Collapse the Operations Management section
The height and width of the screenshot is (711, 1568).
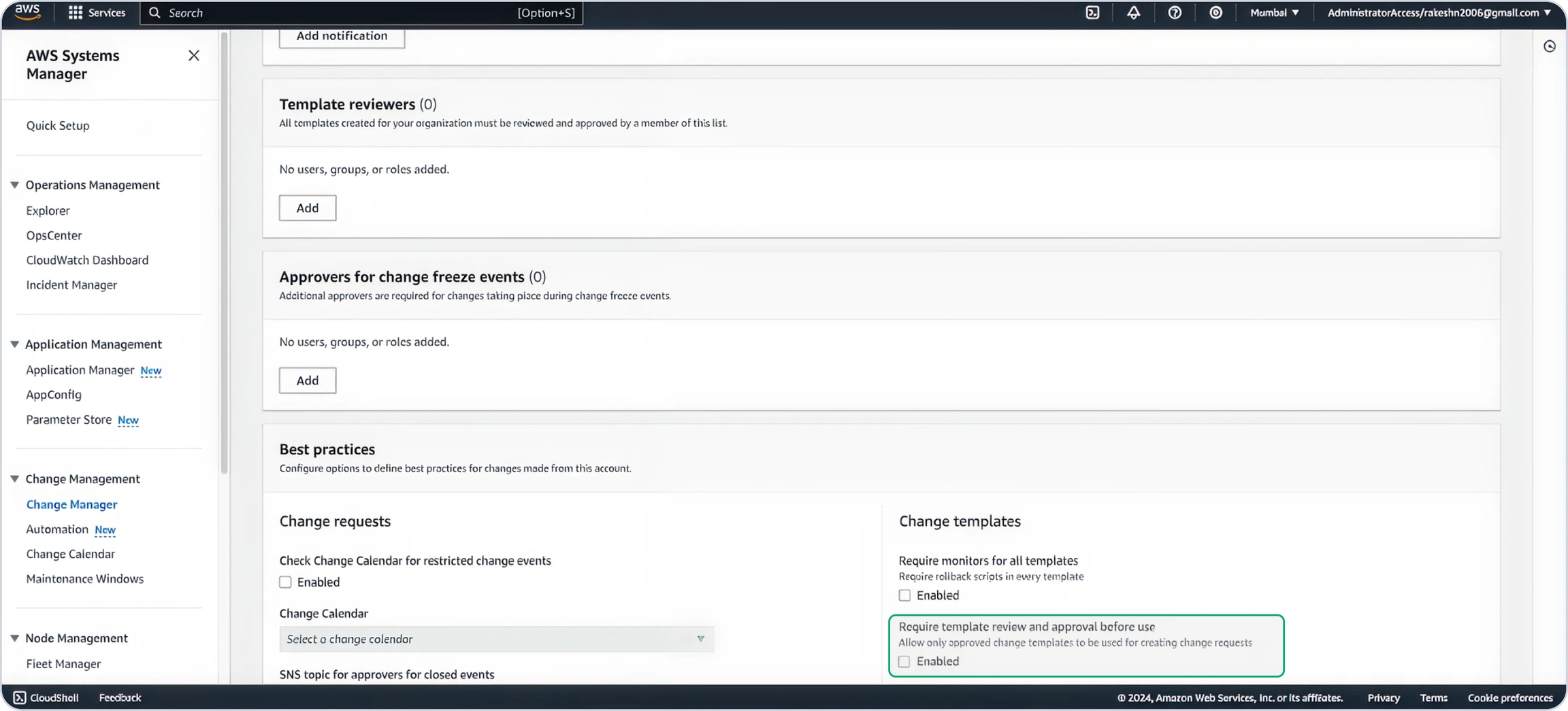15,185
